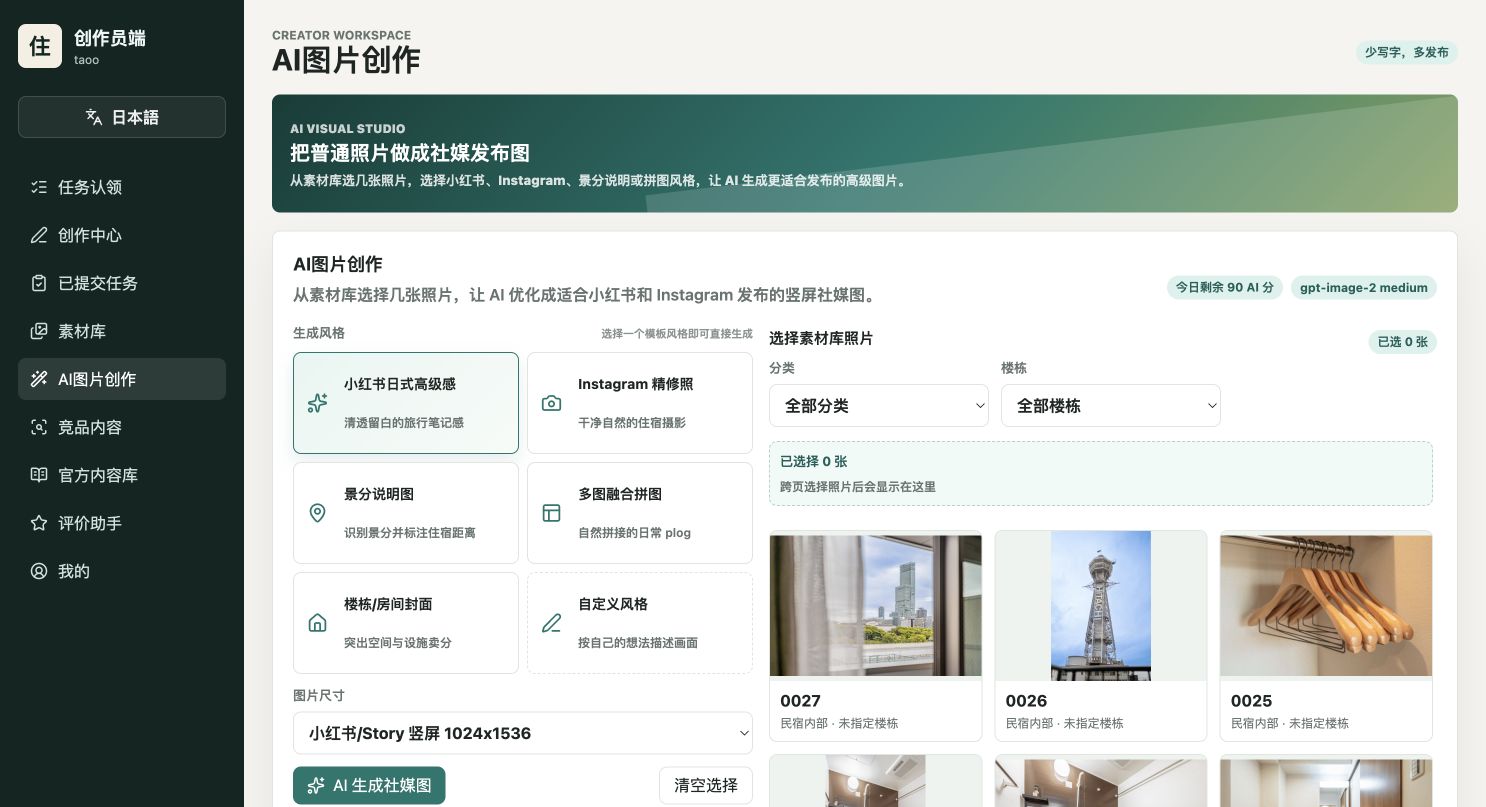Click the 住 app logo tile

point(40,46)
